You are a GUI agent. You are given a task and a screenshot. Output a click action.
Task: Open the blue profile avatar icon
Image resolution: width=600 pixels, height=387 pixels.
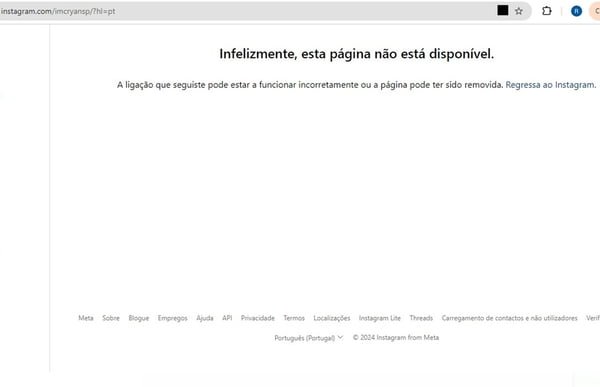576,11
